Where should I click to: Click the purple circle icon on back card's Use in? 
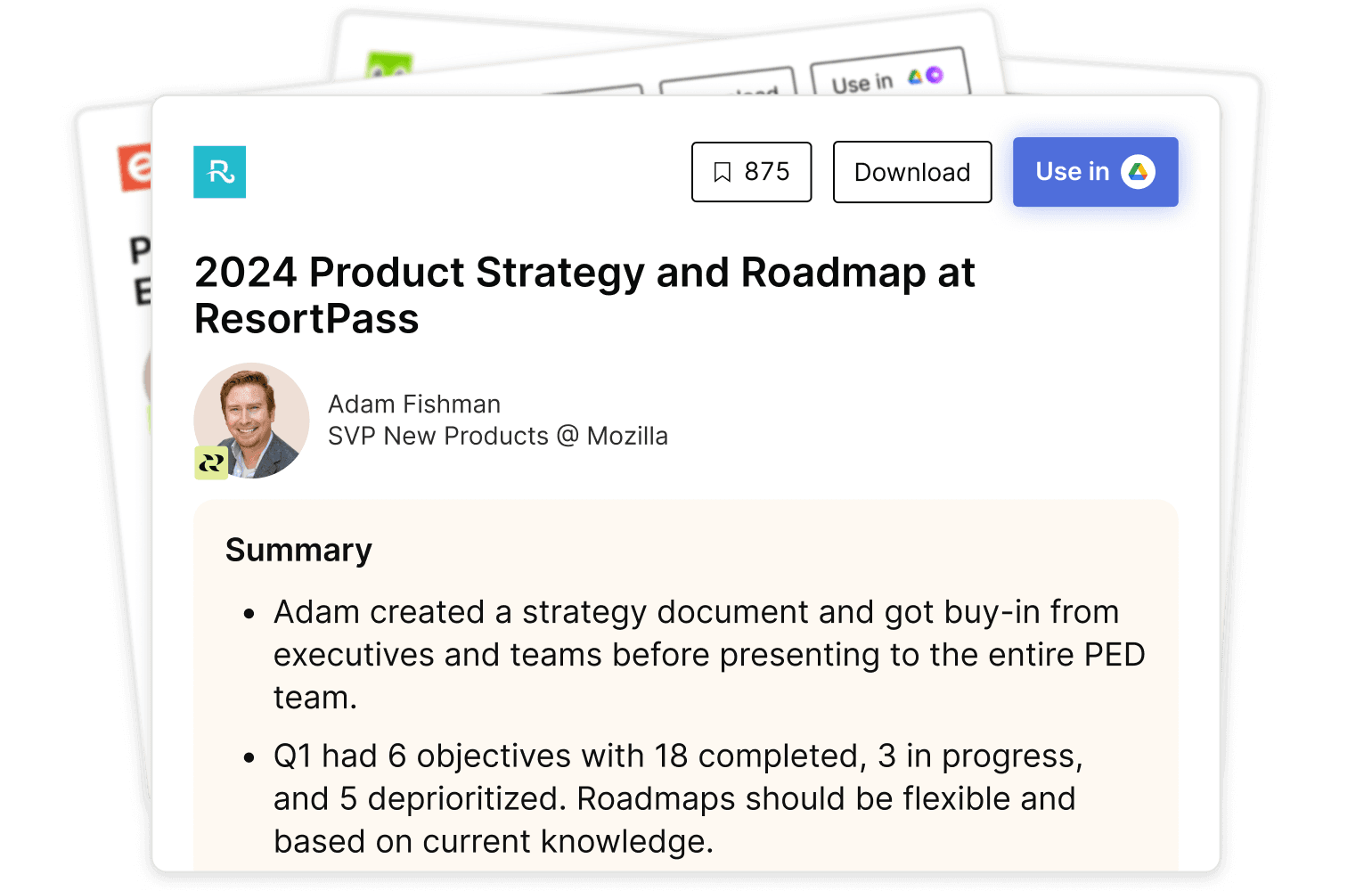pos(932,75)
